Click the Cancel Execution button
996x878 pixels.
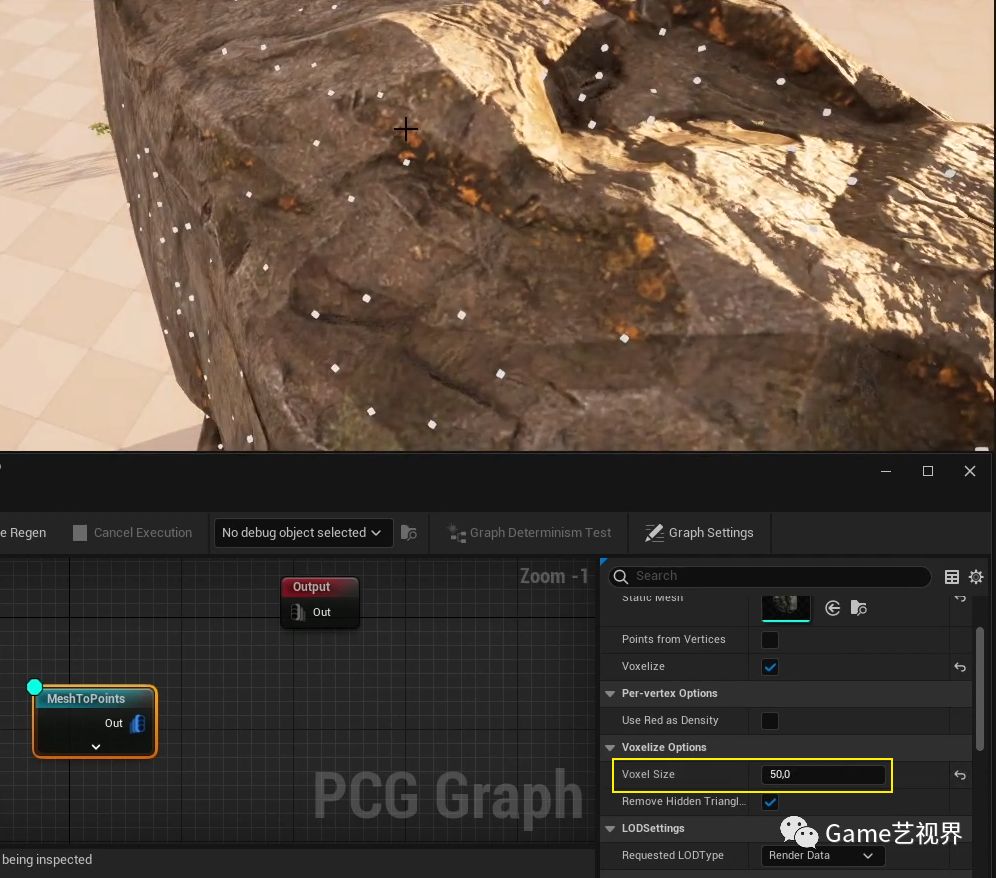click(132, 533)
